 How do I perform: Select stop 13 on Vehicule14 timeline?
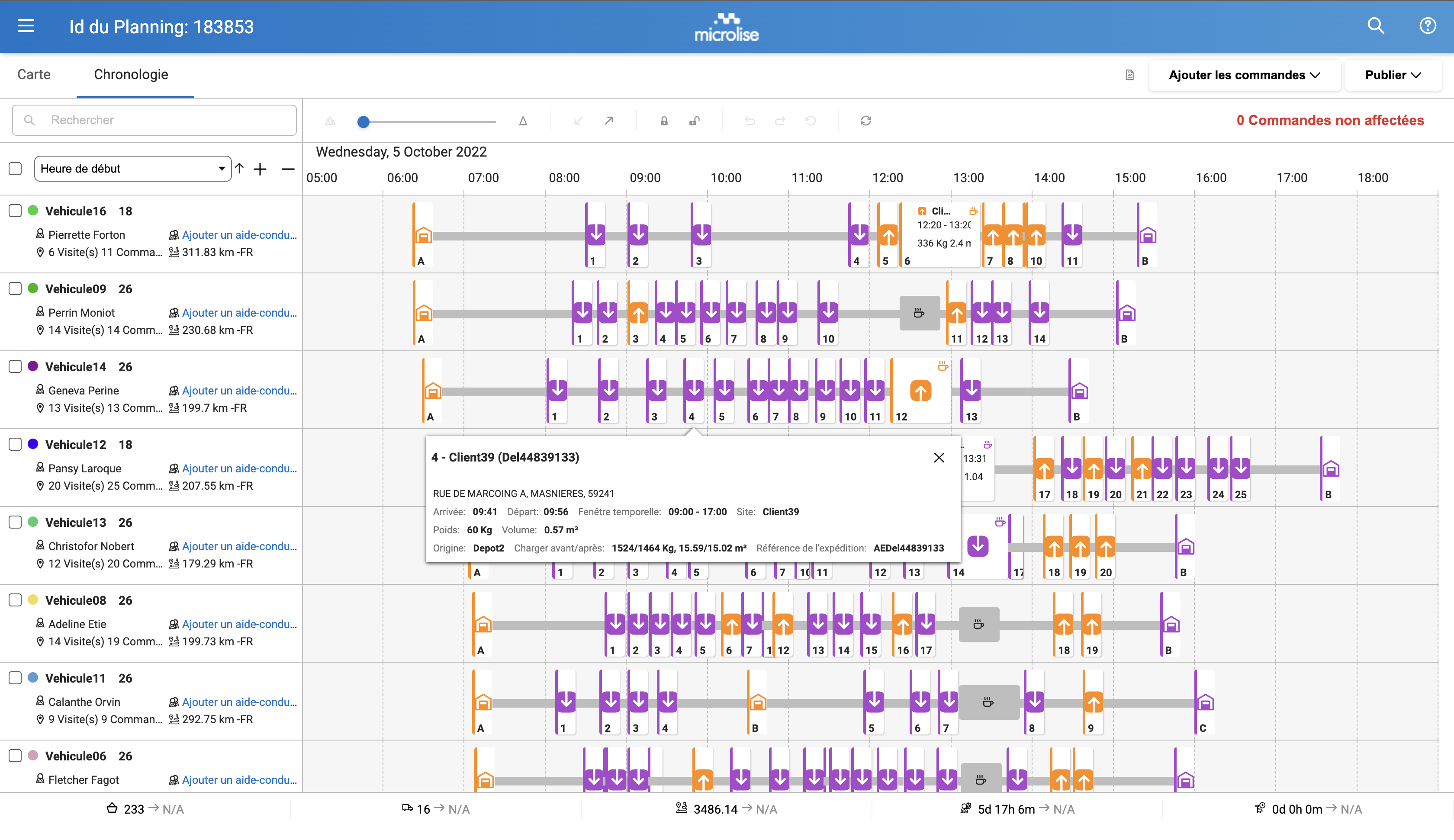click(x=971, y=391)
